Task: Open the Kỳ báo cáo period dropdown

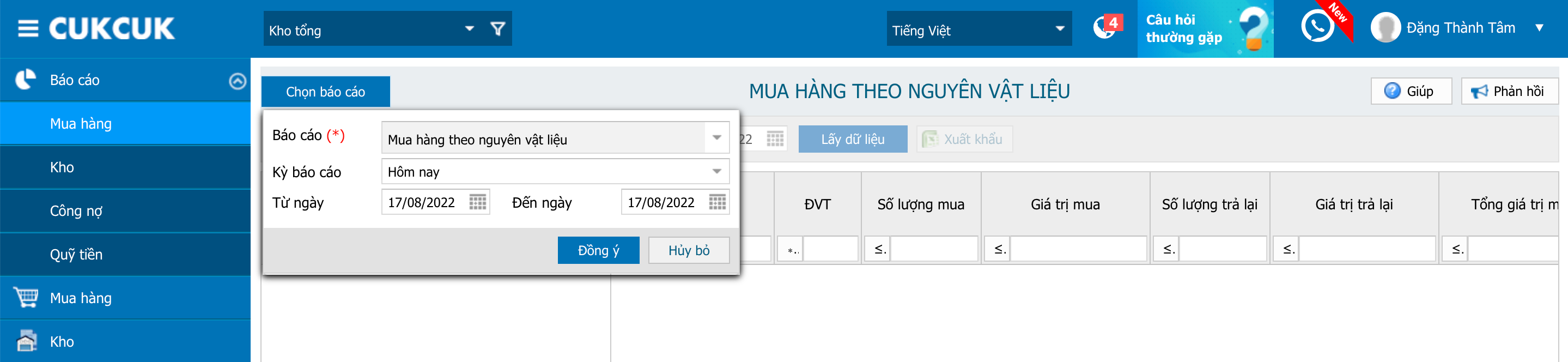Action: point(717,171)
